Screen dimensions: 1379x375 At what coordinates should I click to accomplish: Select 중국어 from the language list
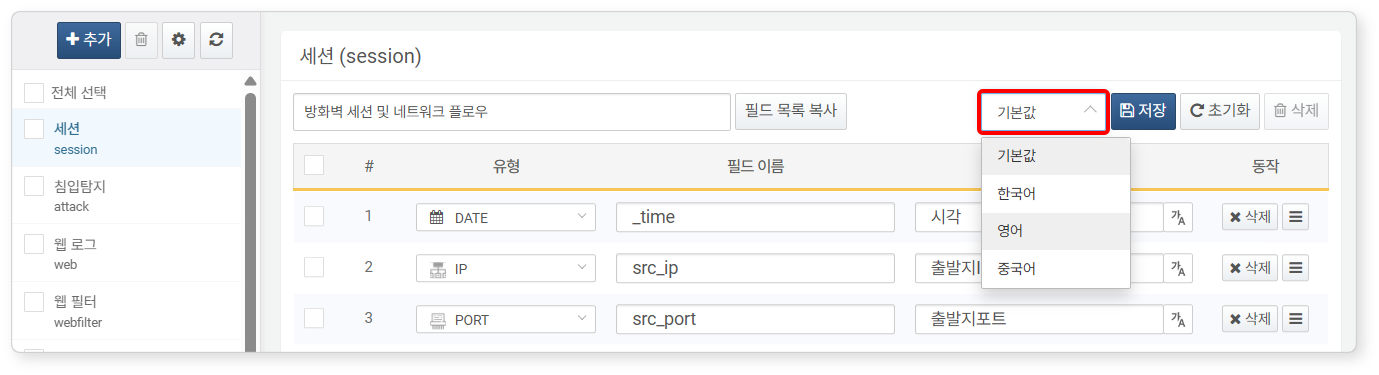tap(1056, 269)
